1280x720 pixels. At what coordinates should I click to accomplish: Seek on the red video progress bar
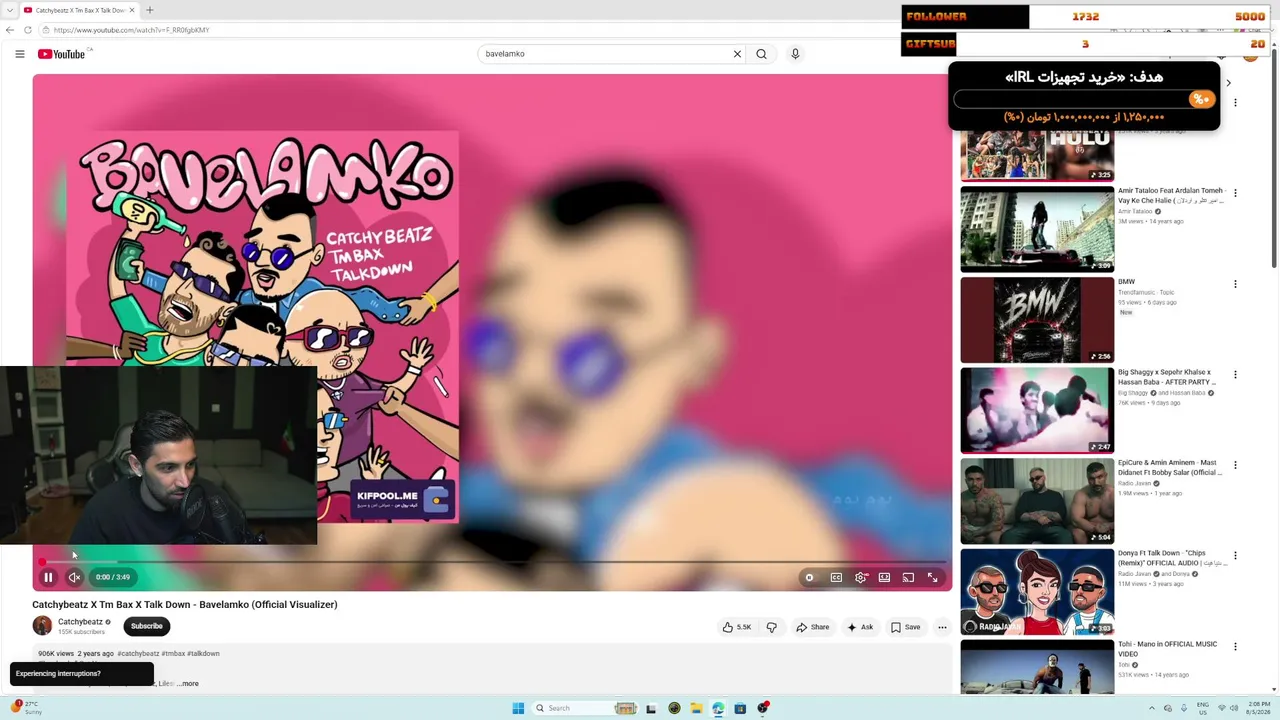(x=492, y=562)
